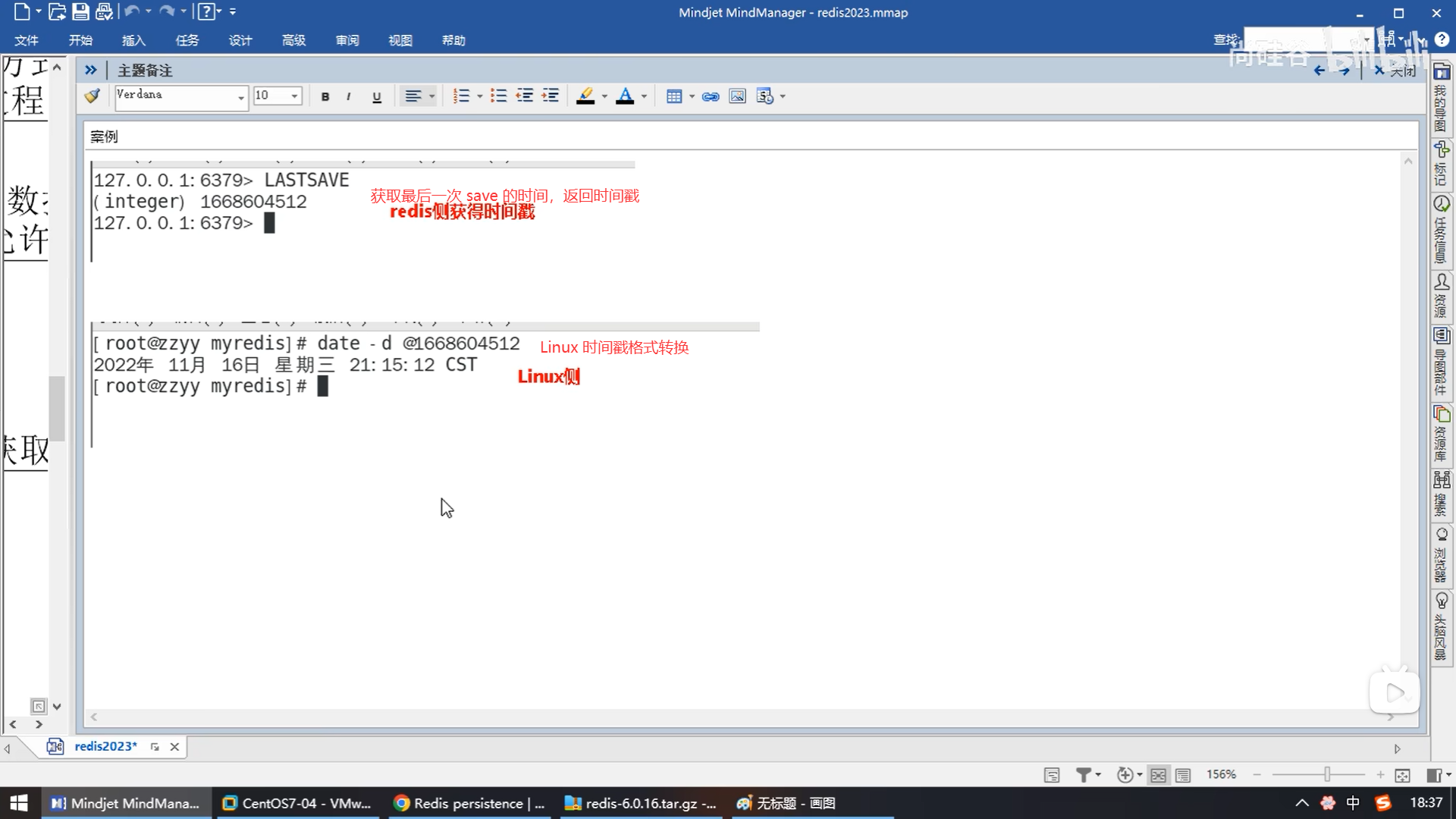Viewport: 1456px width, 819px height.
Task: Open the 插入 menu
Action: click(133, 40)
